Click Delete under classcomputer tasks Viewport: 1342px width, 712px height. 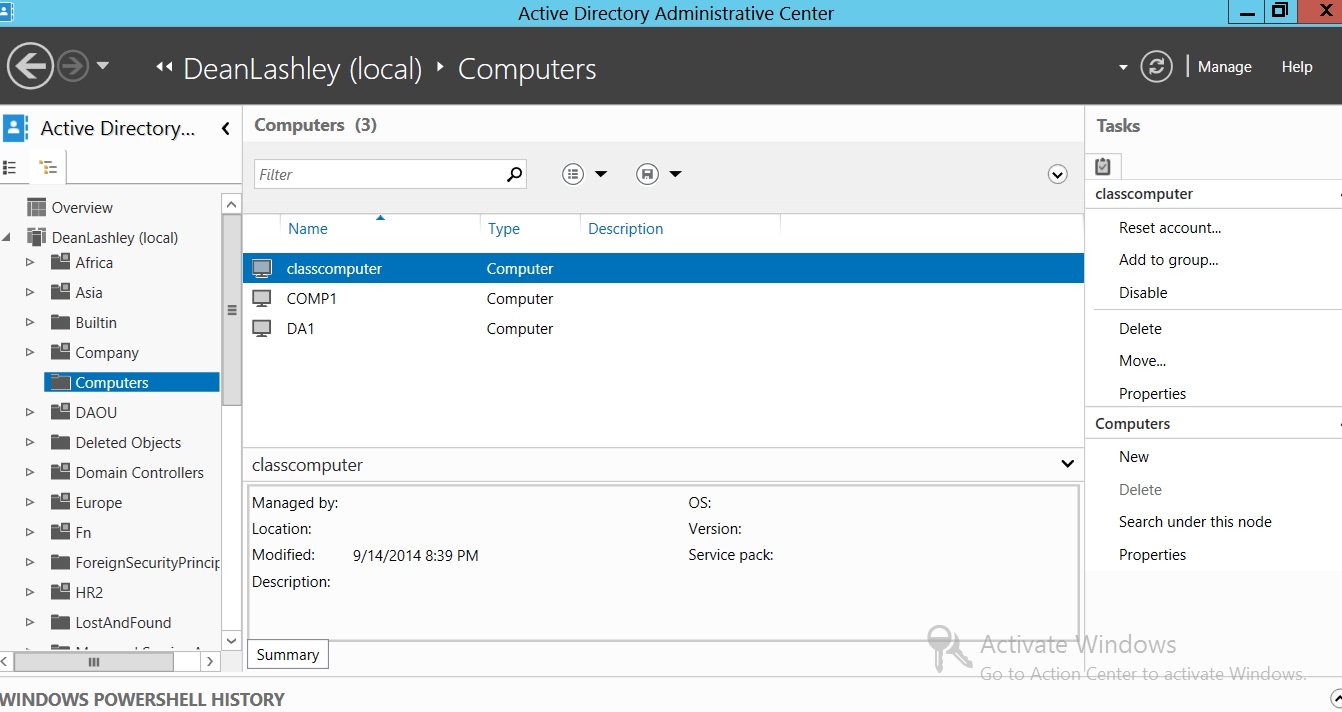(x=1140, y=328)
